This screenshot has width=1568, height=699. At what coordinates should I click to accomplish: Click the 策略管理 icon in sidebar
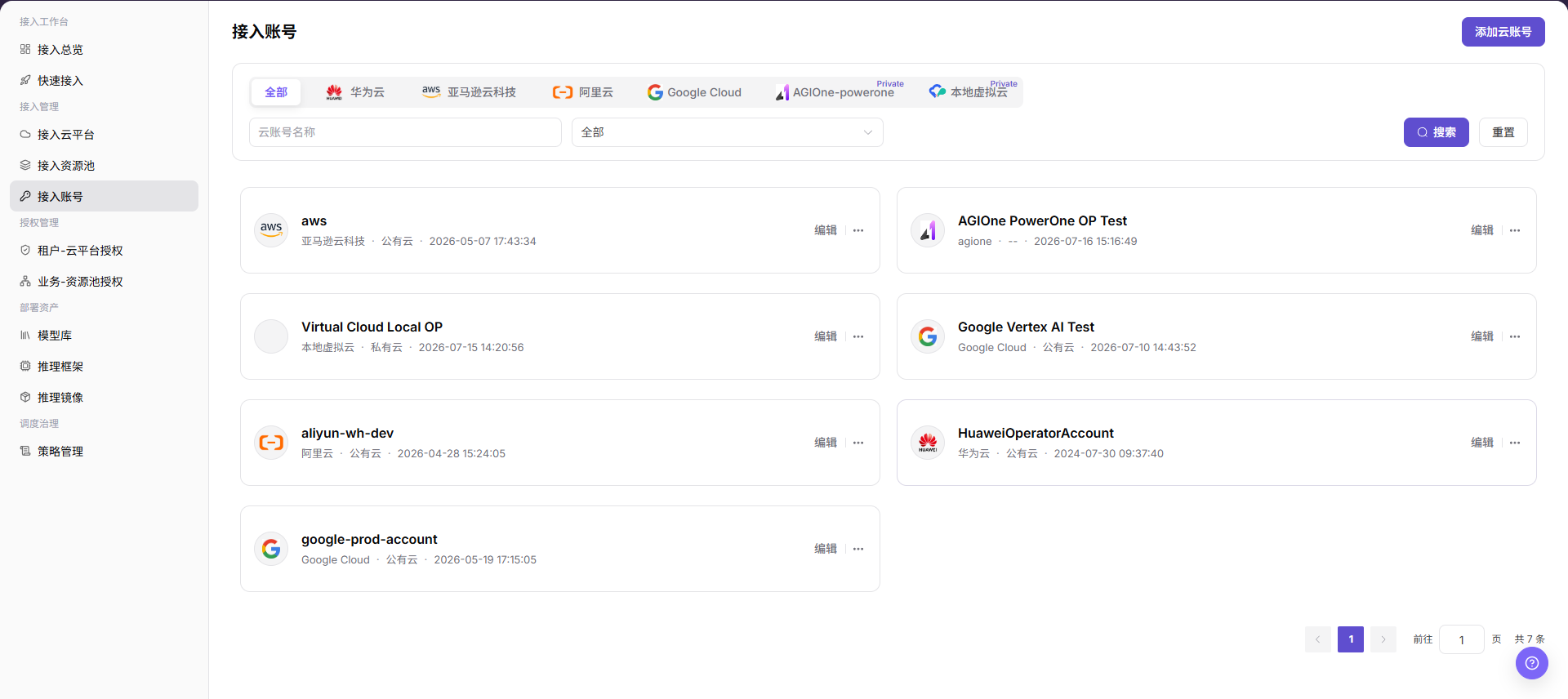[x=25, y=451]
